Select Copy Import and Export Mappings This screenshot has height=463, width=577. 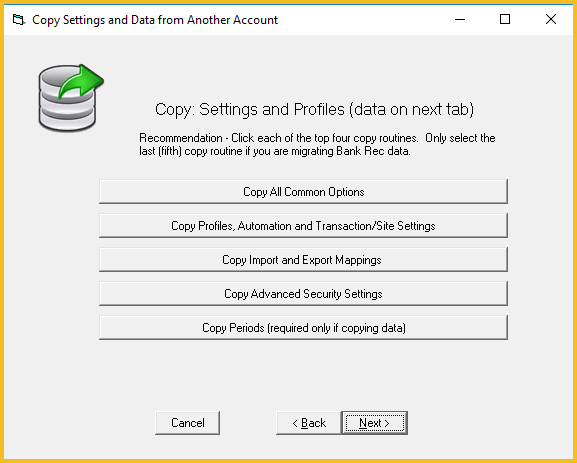pyautogui.click(x=303, y=259)
